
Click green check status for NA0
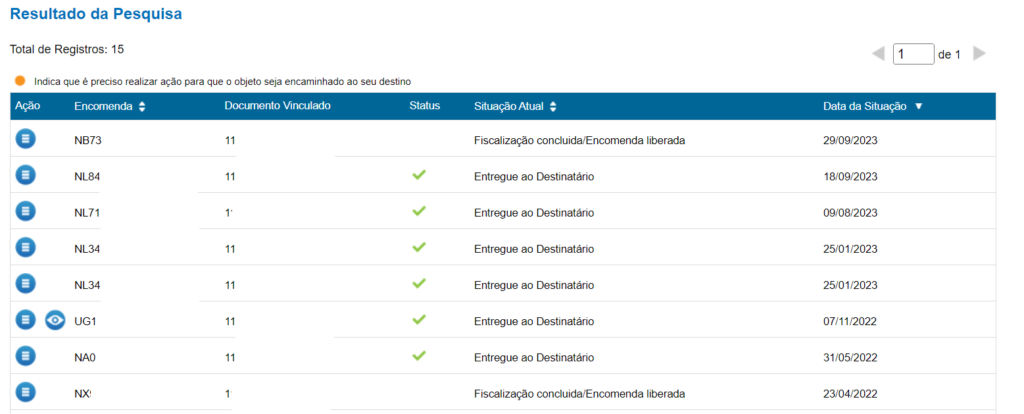tap(419, 355)
